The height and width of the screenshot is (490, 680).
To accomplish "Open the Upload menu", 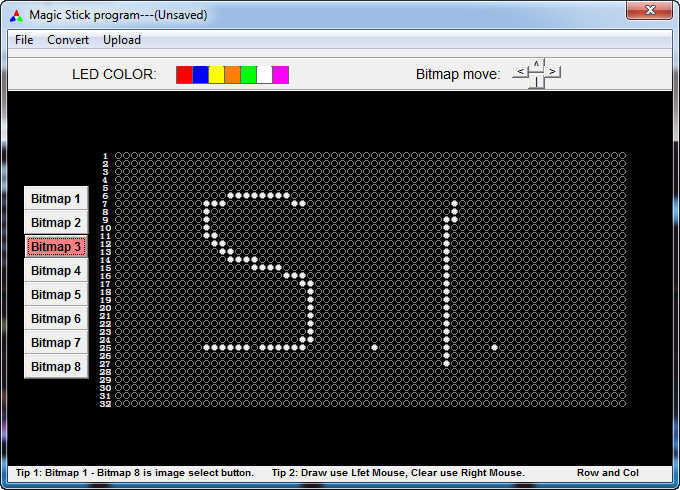I will pos(122,40).
